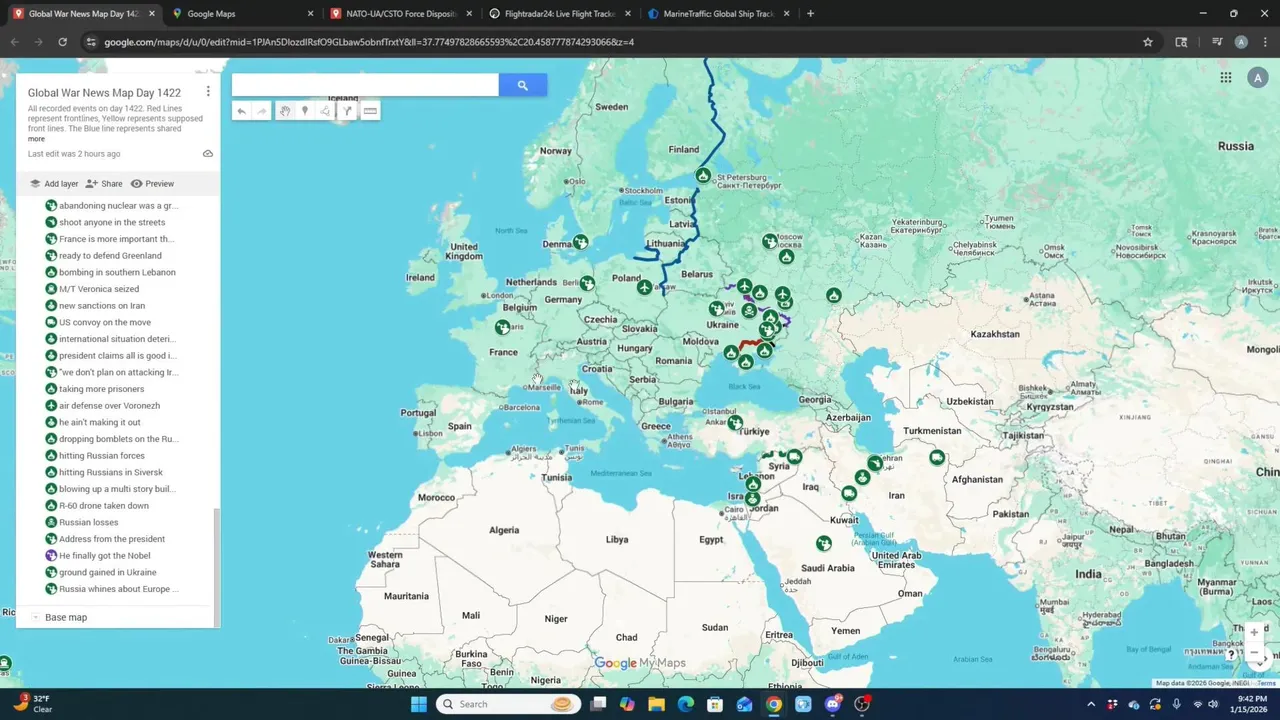This screenshot has height=720, width=1280.
Task: Open the map help question mark
Action: (1231, 655)
